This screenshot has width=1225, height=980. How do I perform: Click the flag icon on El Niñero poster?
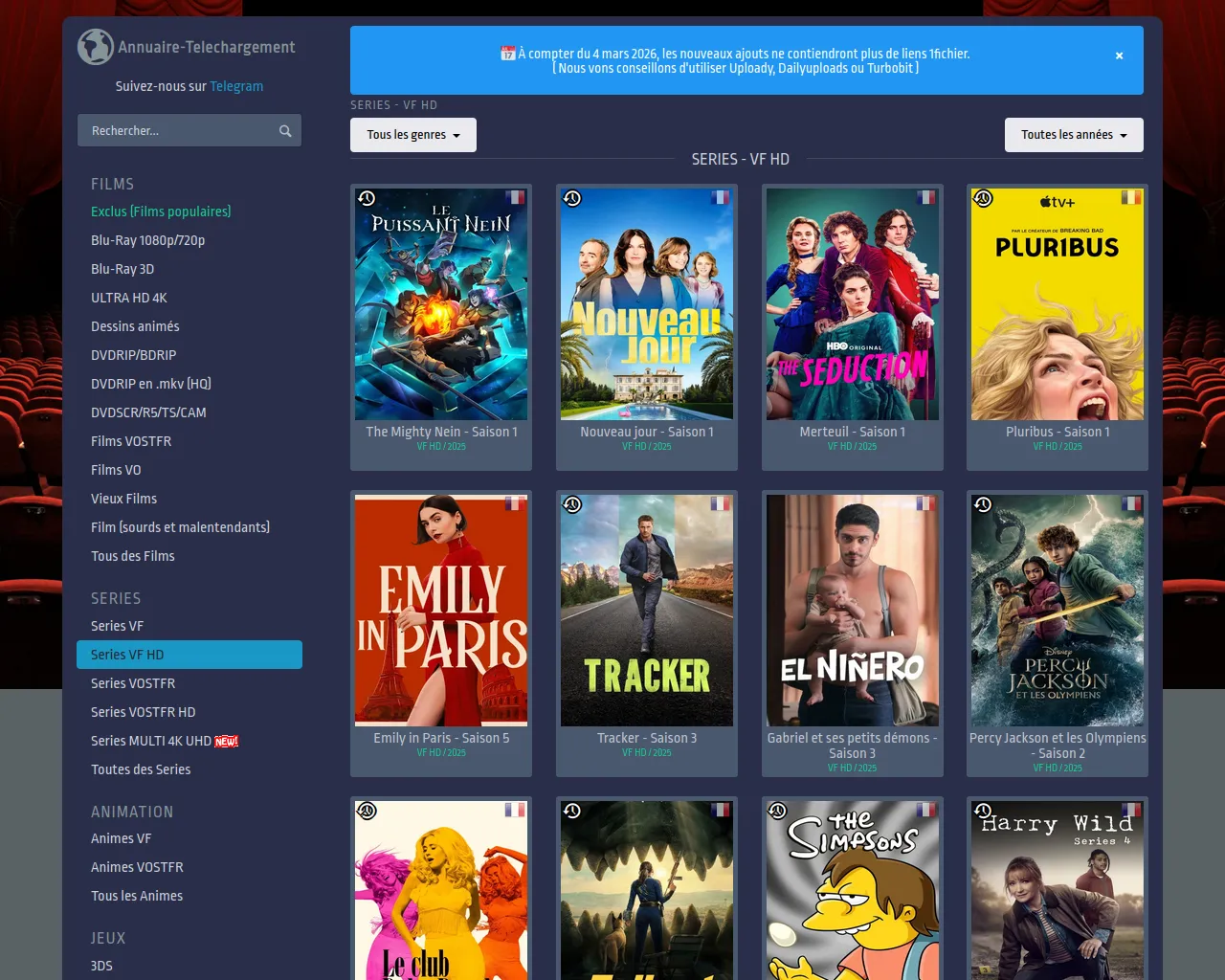(x=925, y=503)
